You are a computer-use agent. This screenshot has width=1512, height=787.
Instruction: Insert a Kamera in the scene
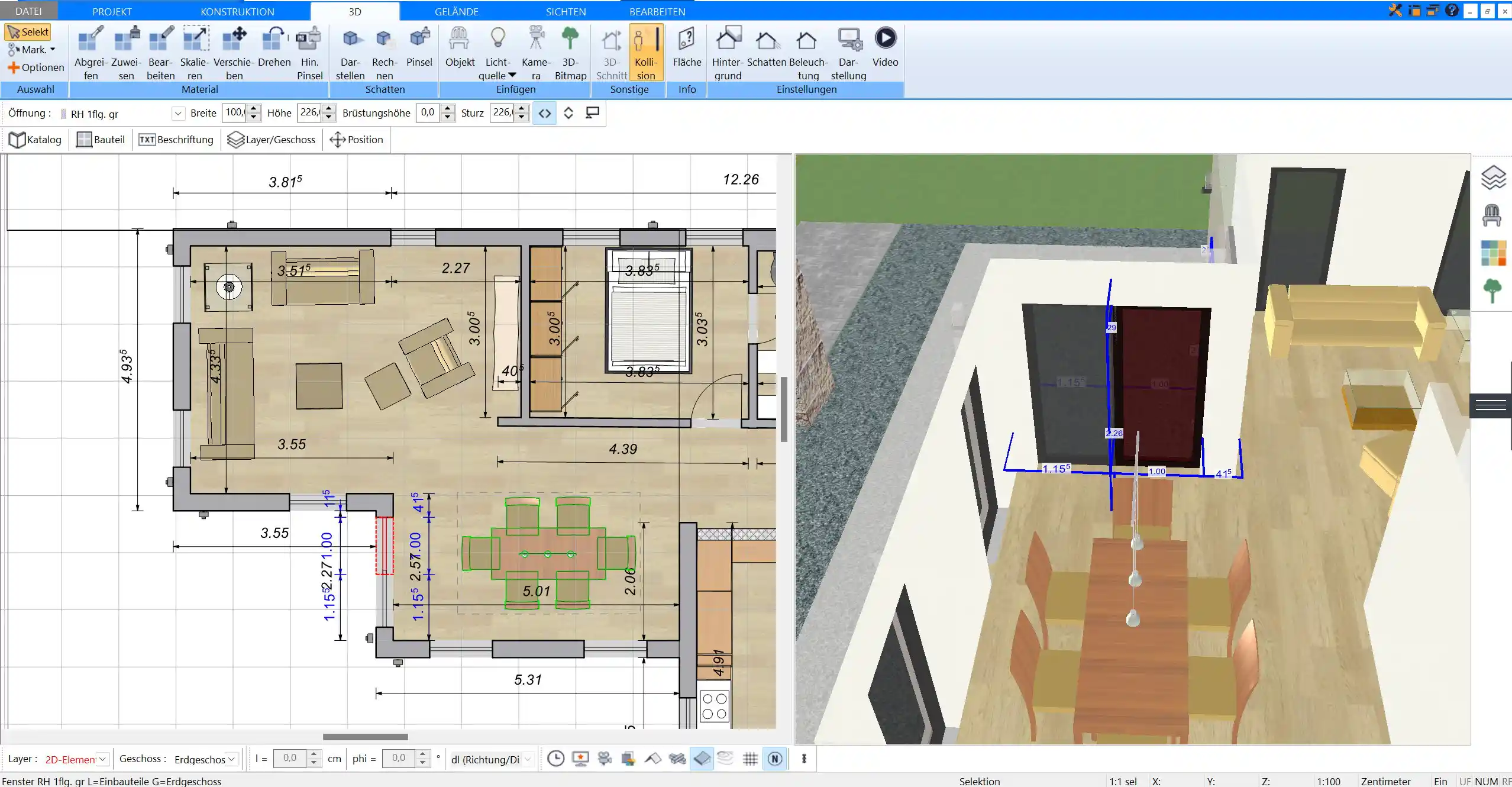[536, 53]
